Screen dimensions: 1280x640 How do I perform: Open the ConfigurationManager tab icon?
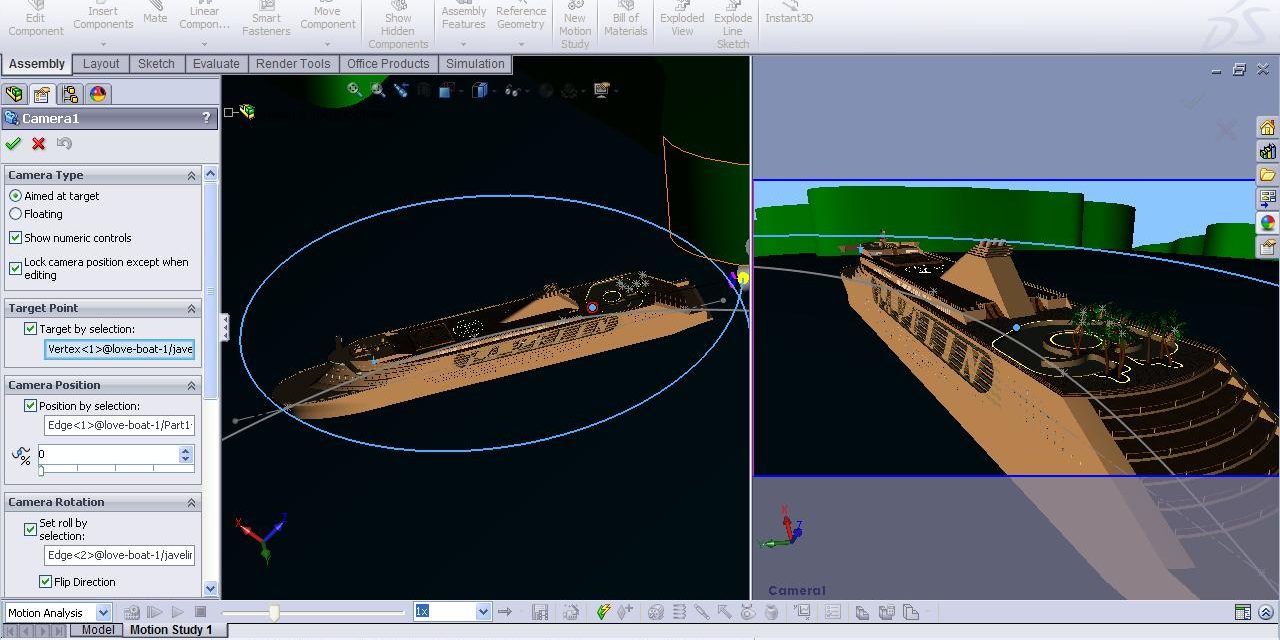click(x=70, y=94)
